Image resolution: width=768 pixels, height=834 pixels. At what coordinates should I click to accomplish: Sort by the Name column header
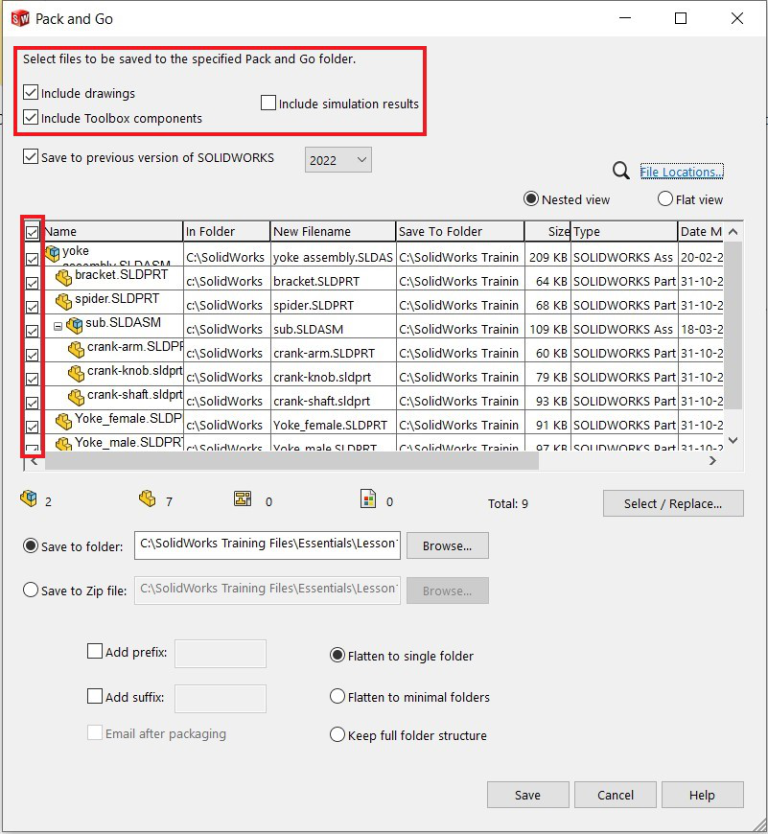tap(112, 231)
